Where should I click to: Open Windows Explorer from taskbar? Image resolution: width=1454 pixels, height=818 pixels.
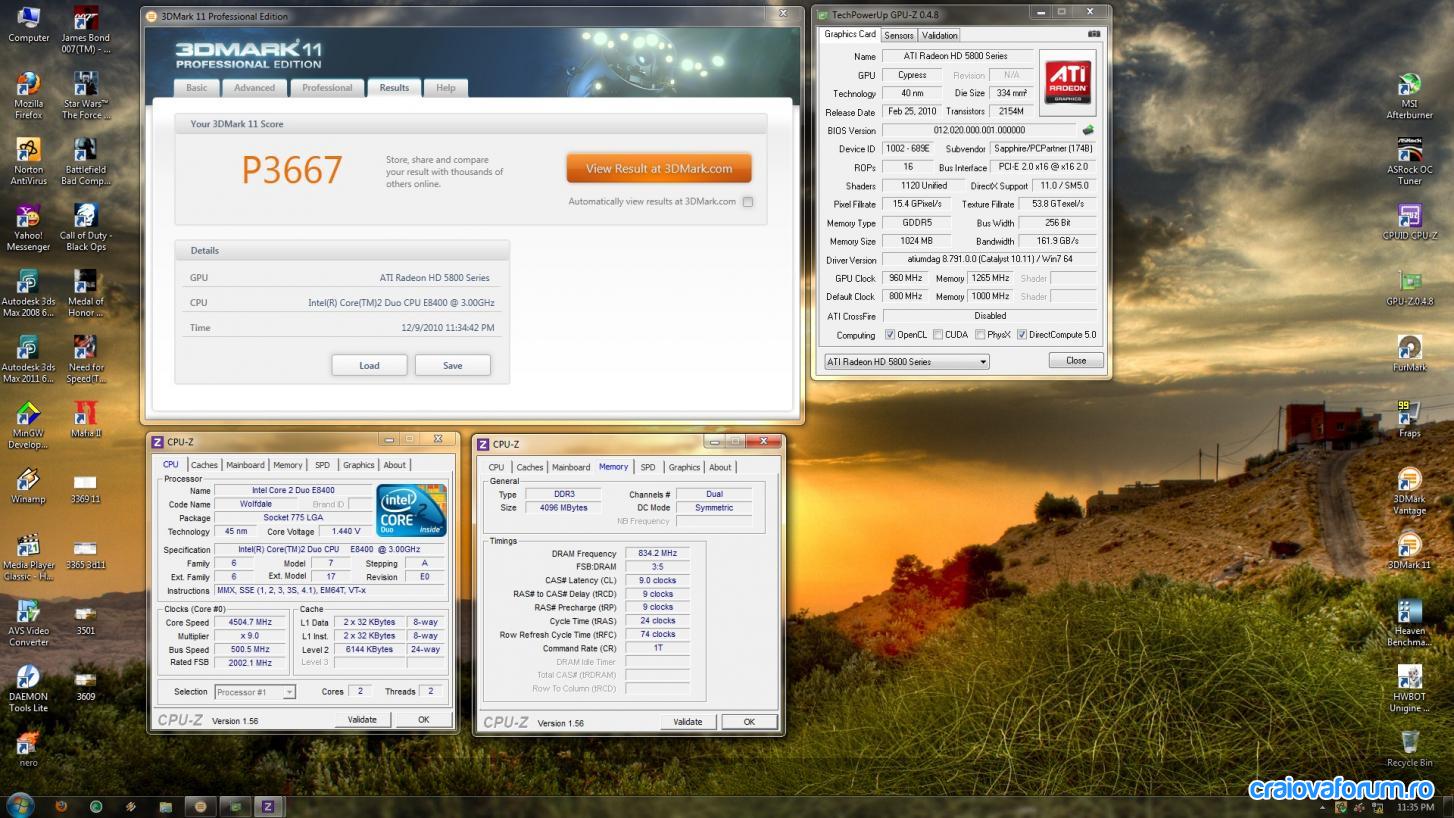click(165, 806)
